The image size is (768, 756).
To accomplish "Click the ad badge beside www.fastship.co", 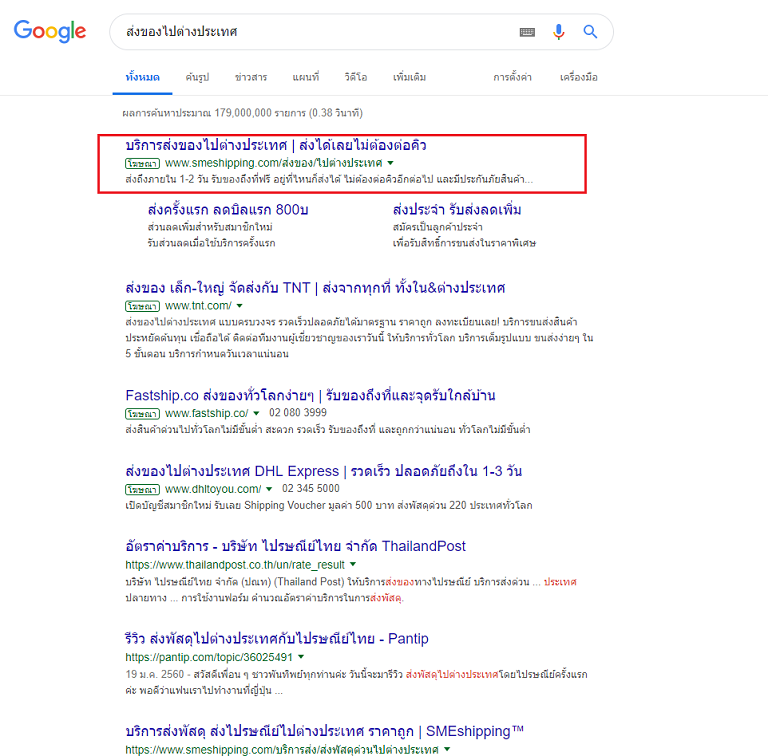I will tap(143, 414).
